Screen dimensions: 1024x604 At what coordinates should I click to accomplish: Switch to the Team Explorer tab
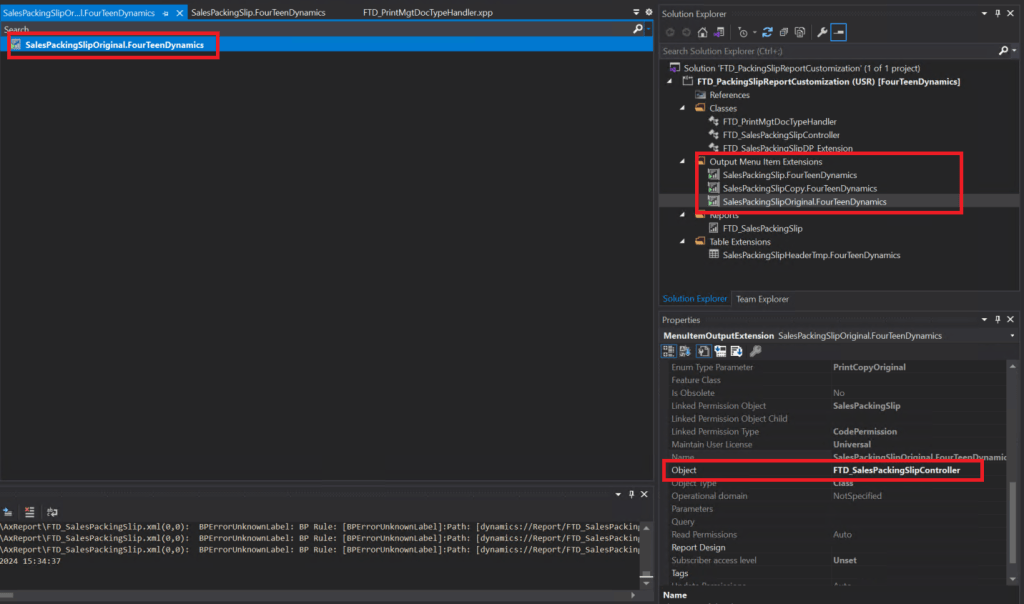coord(761,298)
